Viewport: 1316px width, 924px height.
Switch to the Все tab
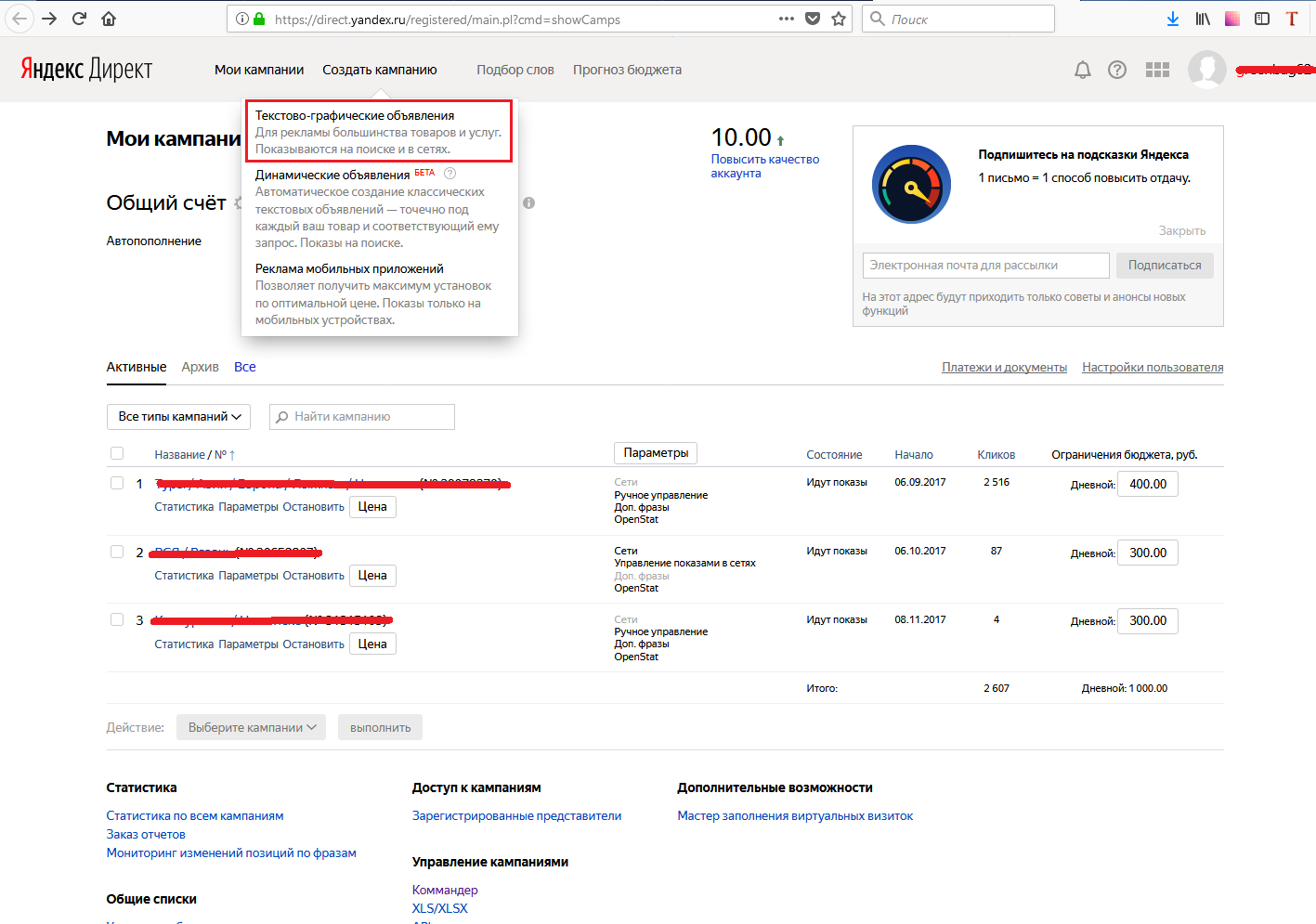[245, 367]
